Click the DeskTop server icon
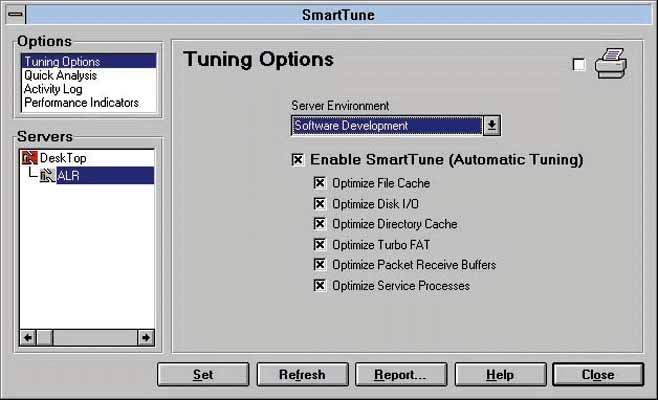 [x=29, y=158]
